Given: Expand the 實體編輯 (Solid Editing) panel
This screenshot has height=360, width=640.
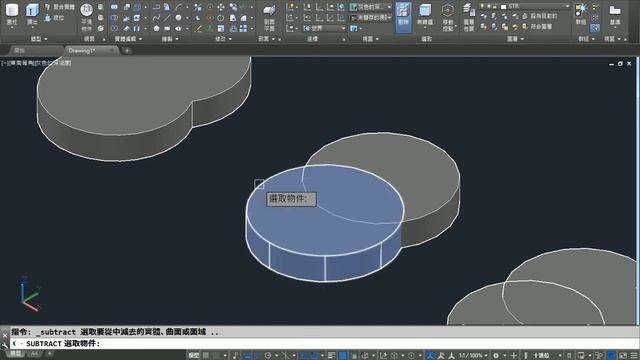Looking at the screenshot, I should point(128,39).
